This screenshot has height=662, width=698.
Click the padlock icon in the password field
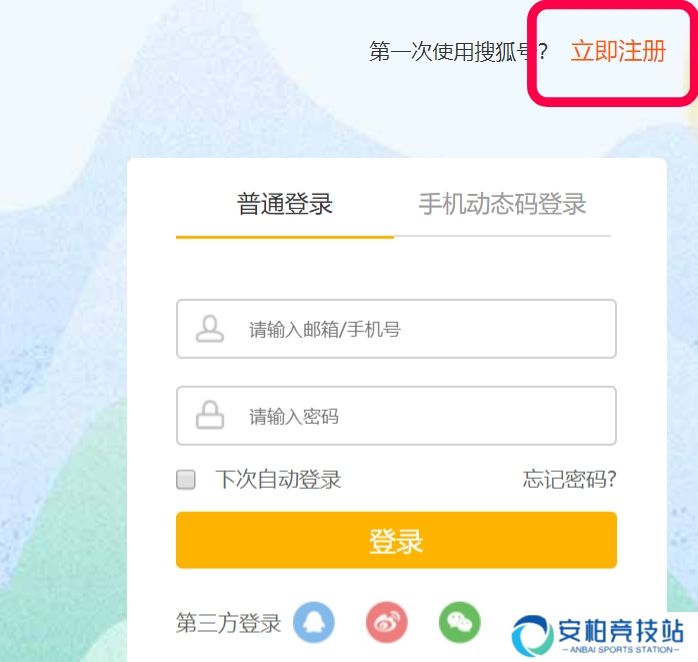pos(210,415)
